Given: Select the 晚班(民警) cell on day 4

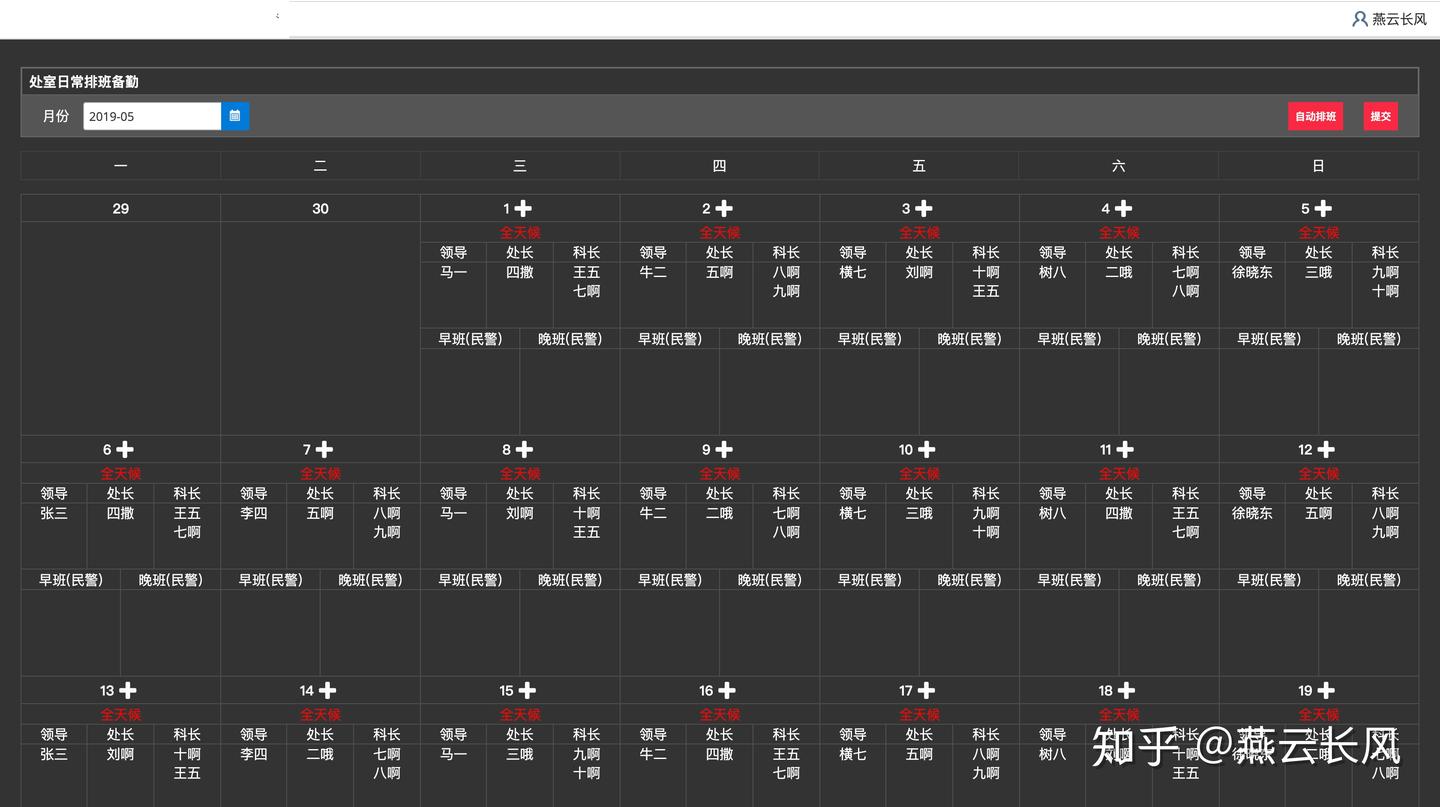Looking at the screenshot, I should (x=1168, y=339).
